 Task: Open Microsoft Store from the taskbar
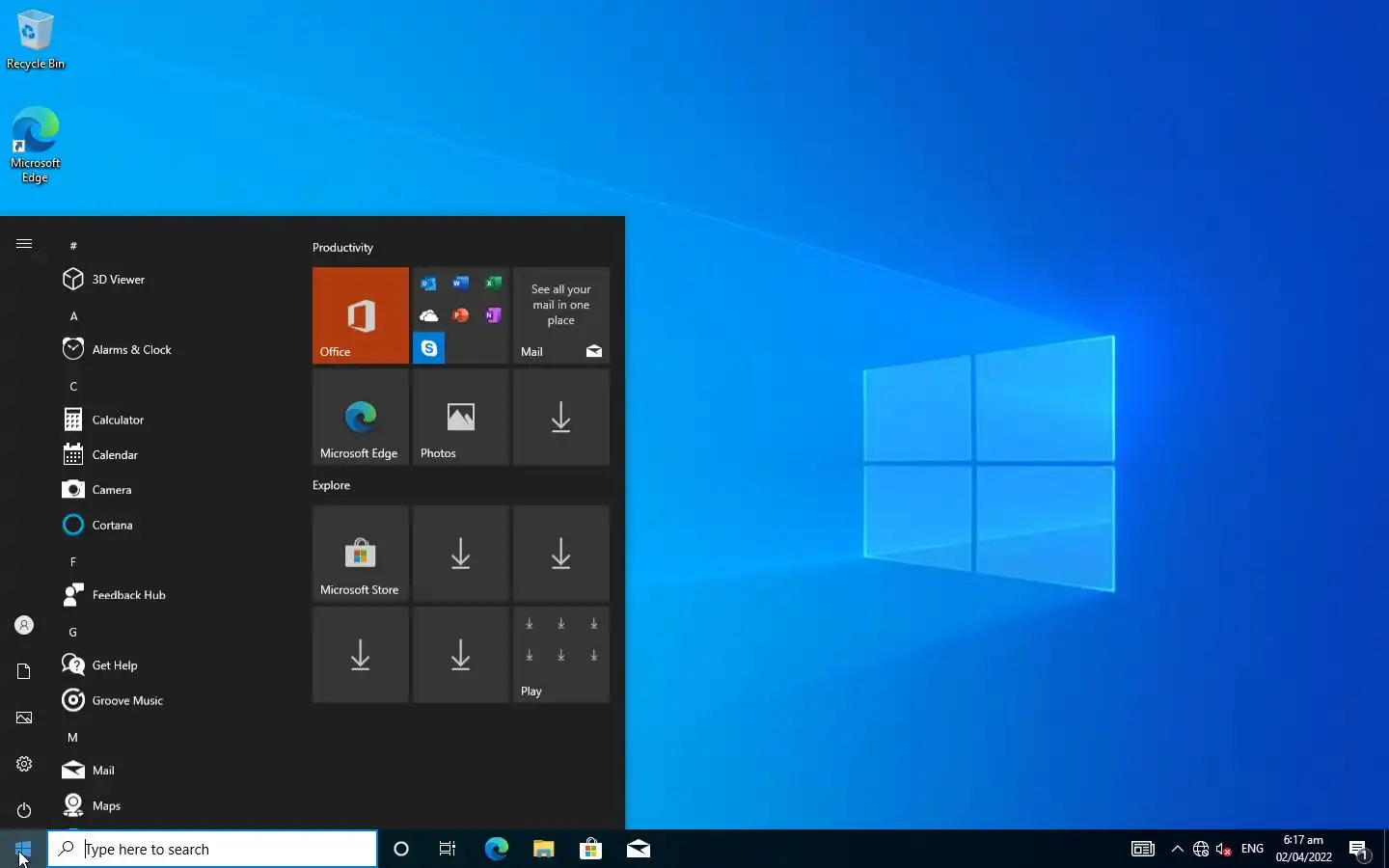coord(590,849)
